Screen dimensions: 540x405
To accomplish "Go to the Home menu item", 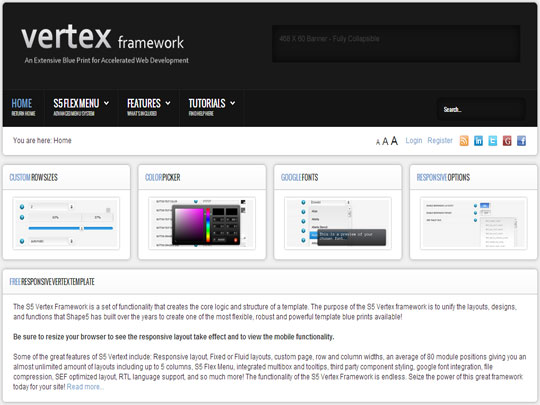I will coord(23,107).
